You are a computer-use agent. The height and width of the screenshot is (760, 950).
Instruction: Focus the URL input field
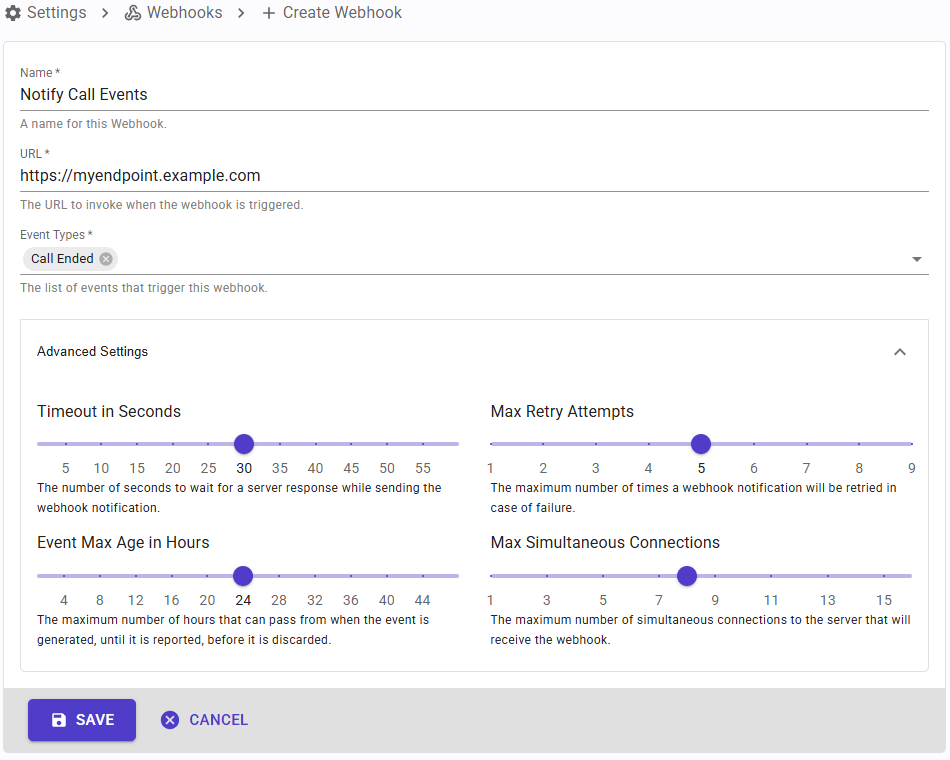[x=474, y=176]
